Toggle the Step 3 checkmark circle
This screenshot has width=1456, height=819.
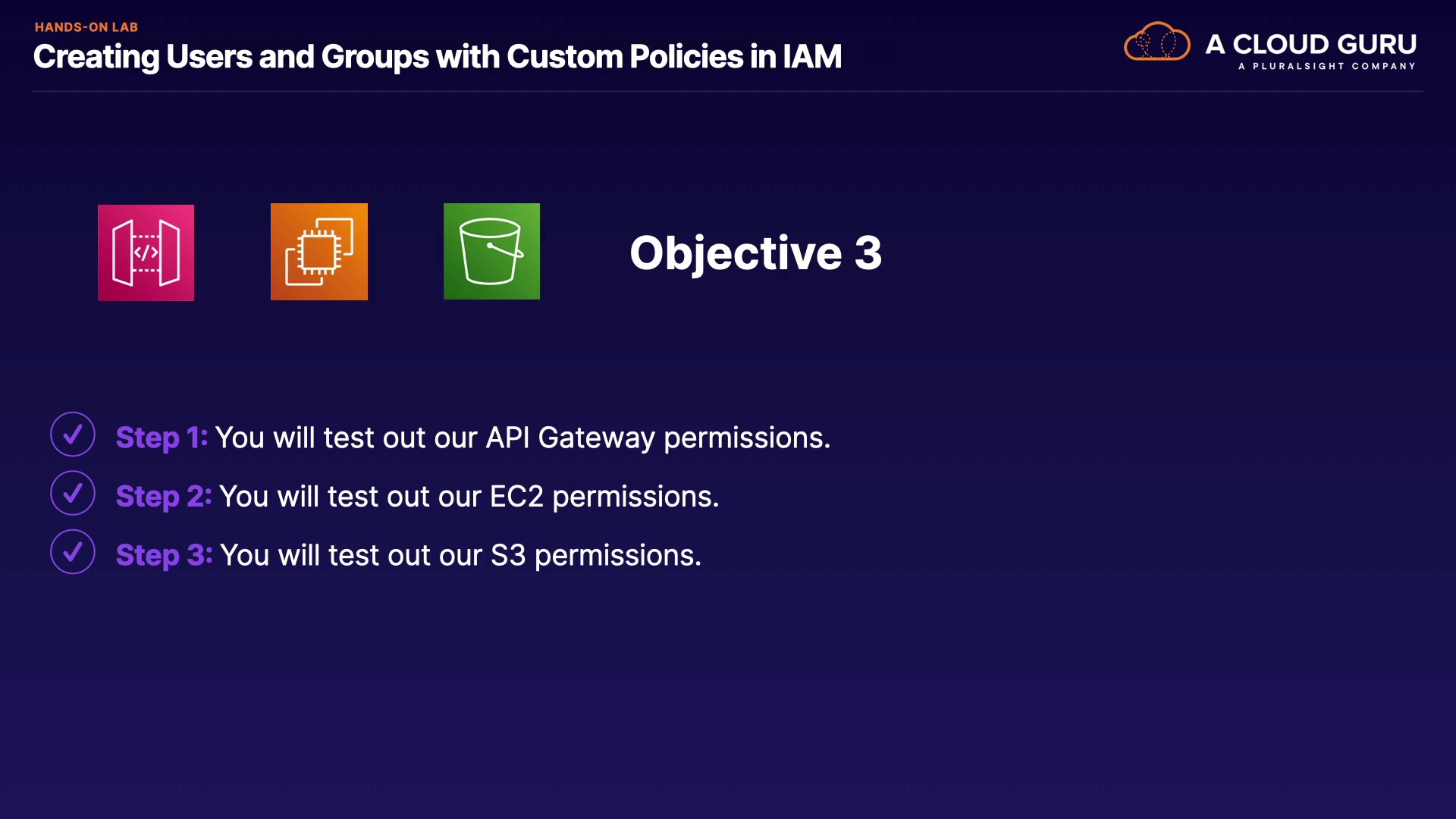tap(73, 552)
